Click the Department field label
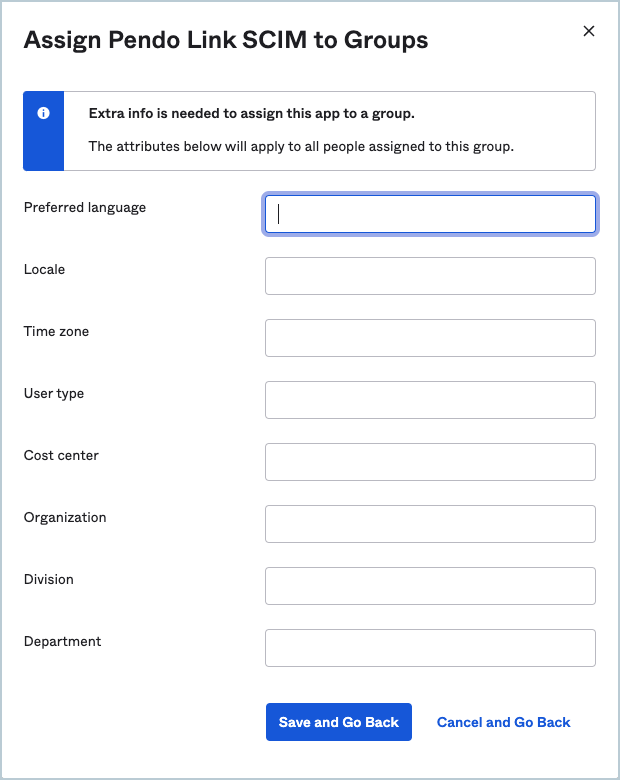The width and height of the screenshot is (620, 780). click(63, 642)
